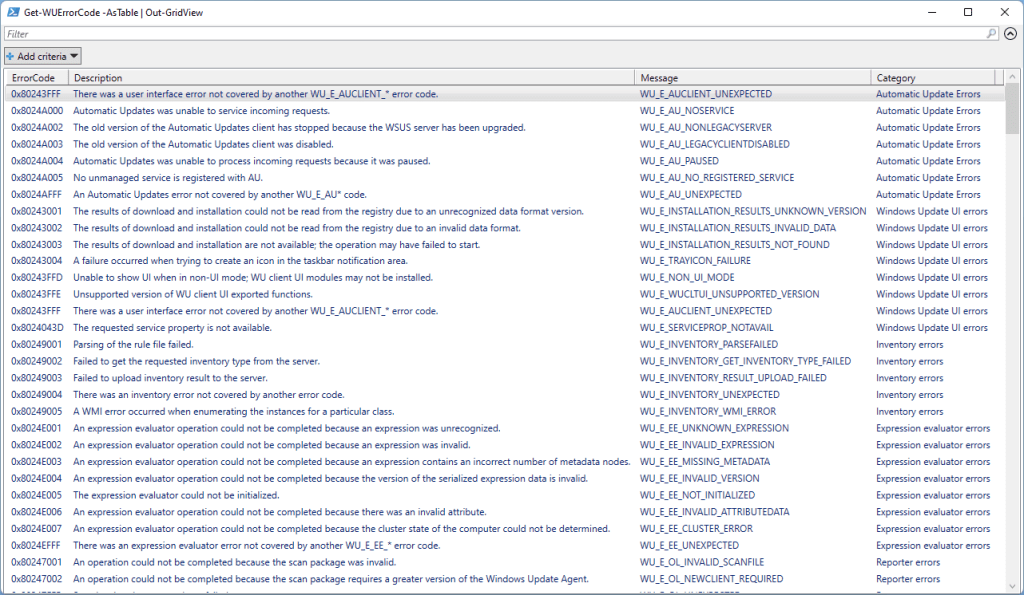1024x595 pixels.
Task: Open the Add criteria dropdown
Action: click(43, 57)
